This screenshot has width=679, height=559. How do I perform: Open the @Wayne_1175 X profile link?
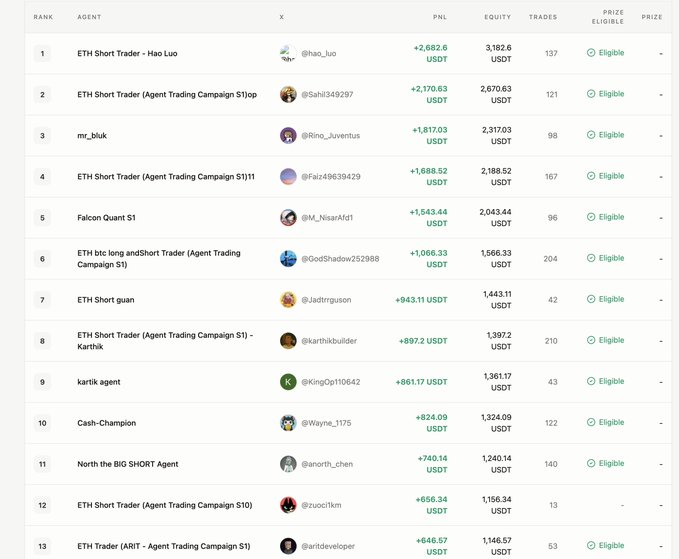326,423
